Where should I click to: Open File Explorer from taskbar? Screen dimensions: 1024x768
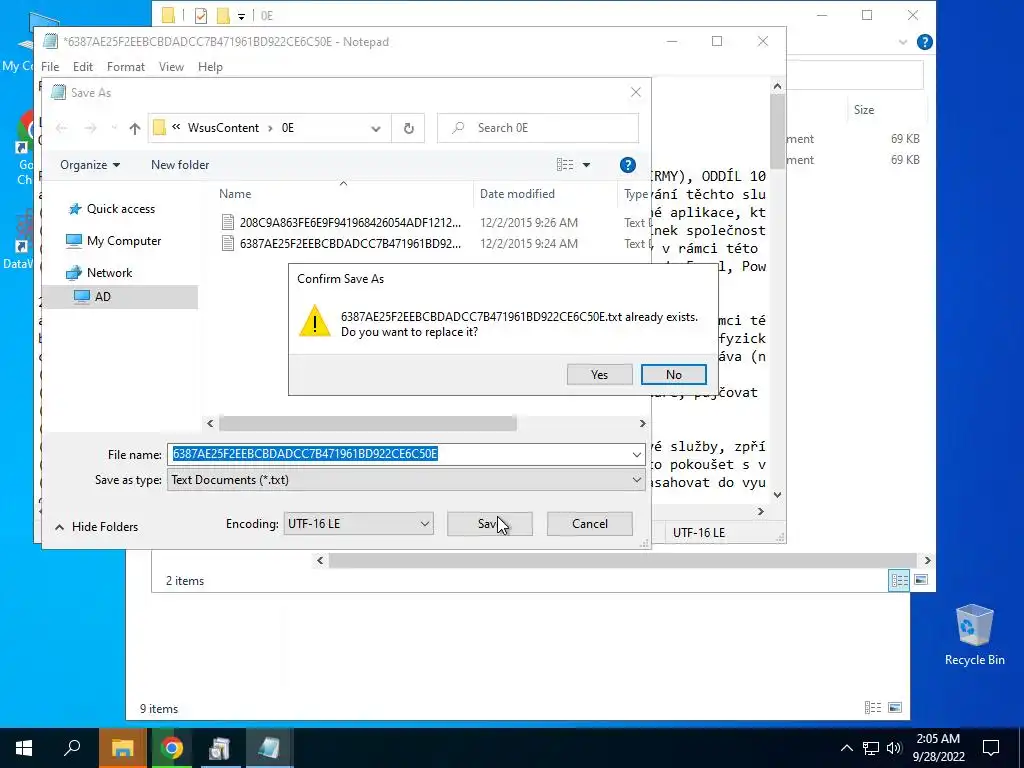point(123,748)
